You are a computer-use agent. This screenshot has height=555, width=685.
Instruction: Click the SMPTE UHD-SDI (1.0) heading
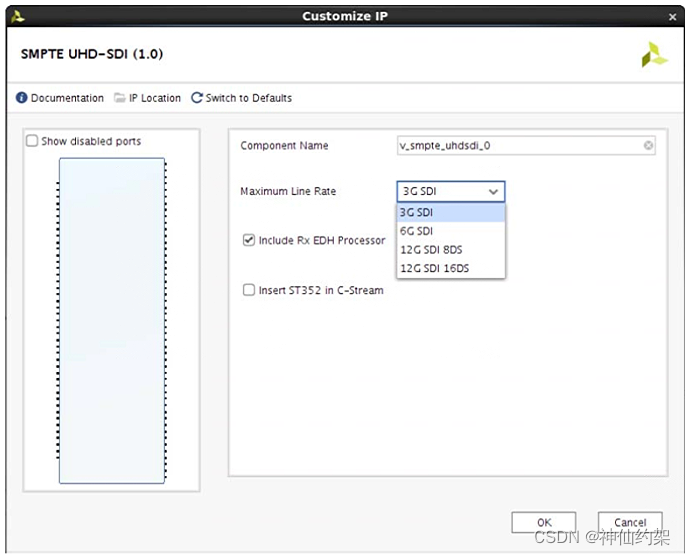click(x=92, y=54)
